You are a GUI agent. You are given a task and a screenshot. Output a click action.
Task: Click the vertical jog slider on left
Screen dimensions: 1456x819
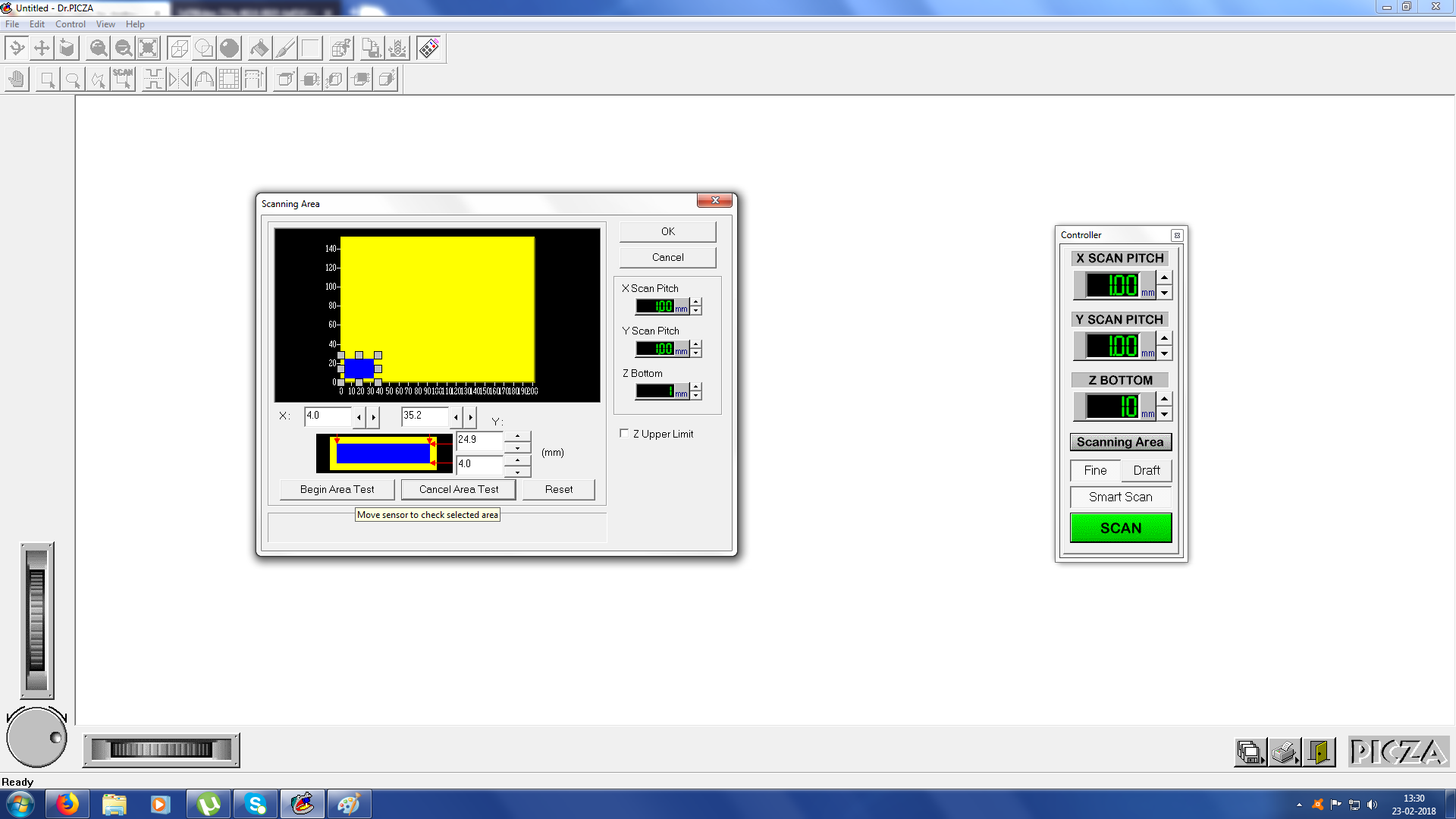click(x=36, y=620)
